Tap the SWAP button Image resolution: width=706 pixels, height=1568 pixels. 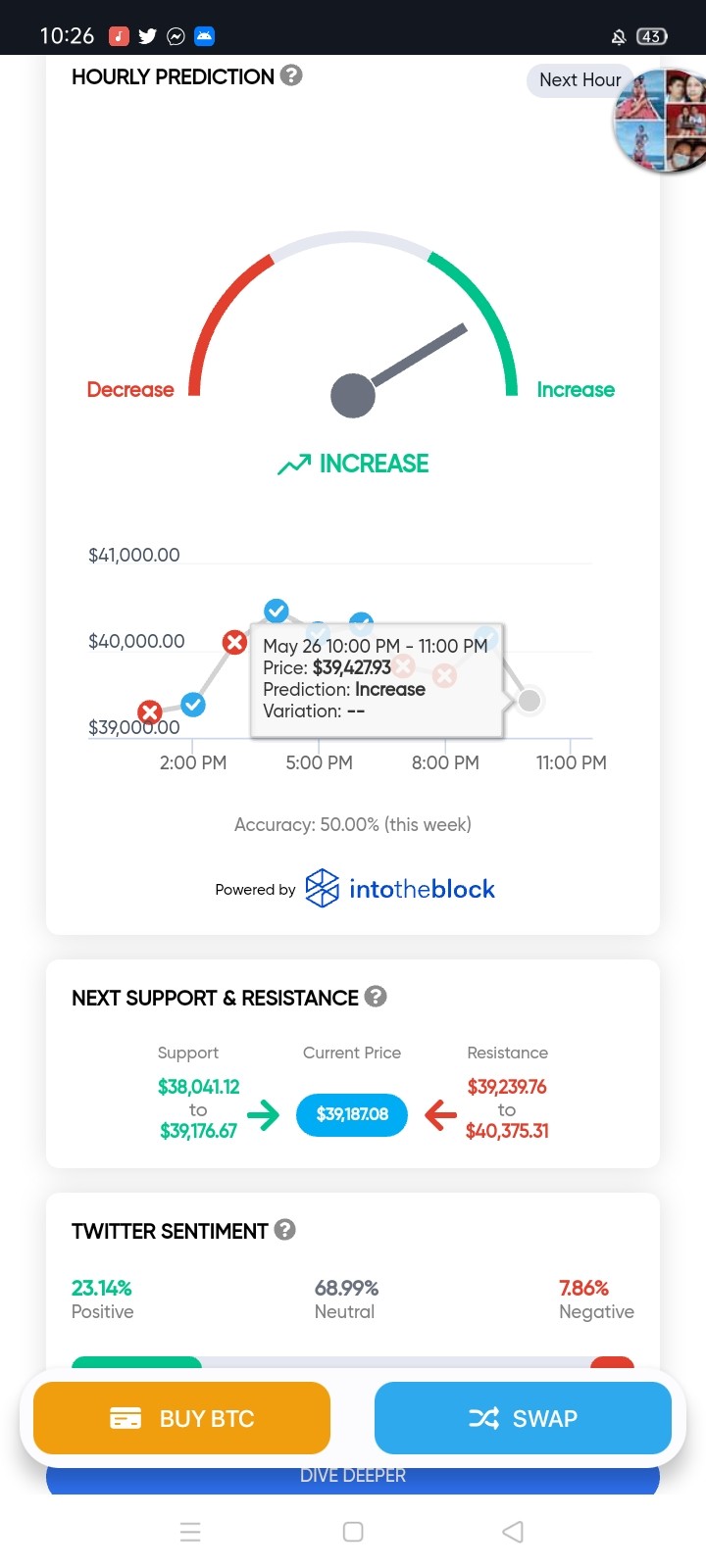coord(523,1418)
